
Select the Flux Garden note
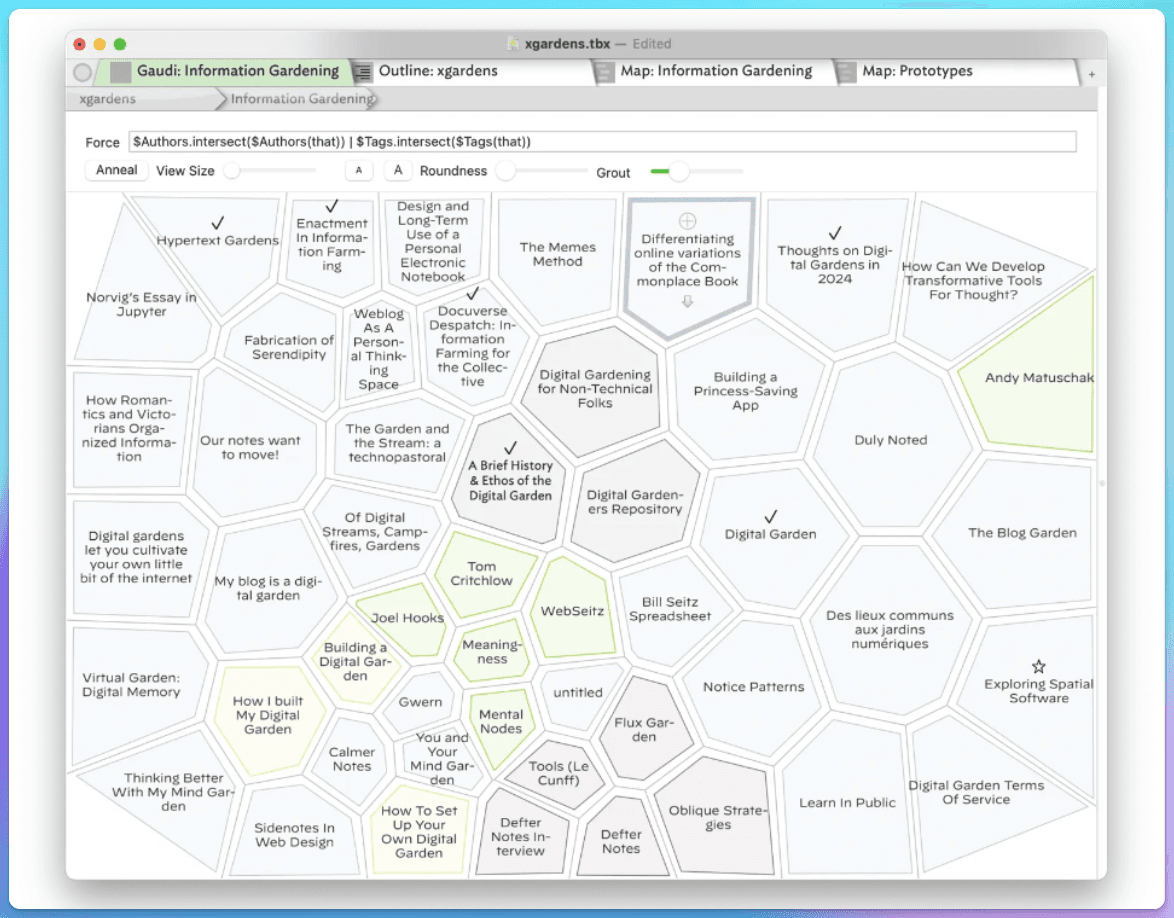tap(644, 729)
